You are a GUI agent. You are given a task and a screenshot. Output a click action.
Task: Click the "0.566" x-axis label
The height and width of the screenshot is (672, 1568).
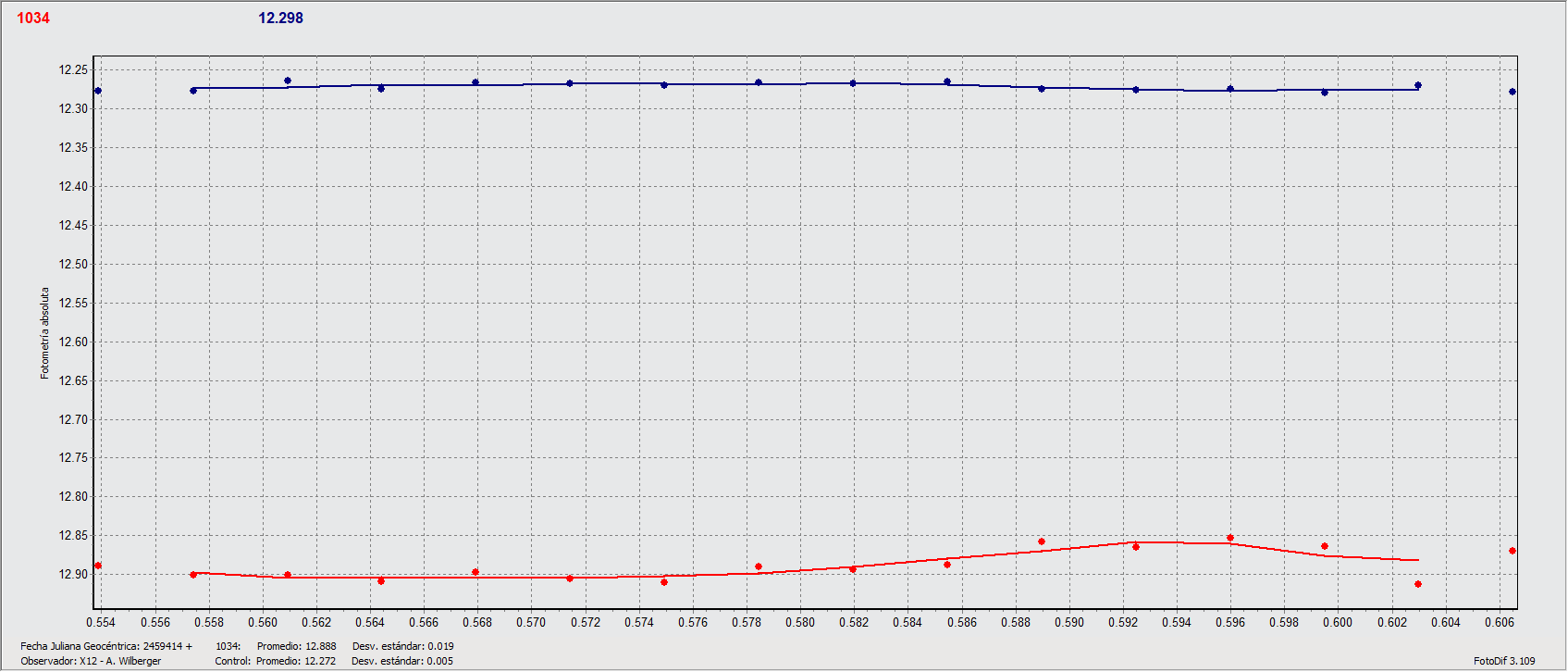(424, 623)
